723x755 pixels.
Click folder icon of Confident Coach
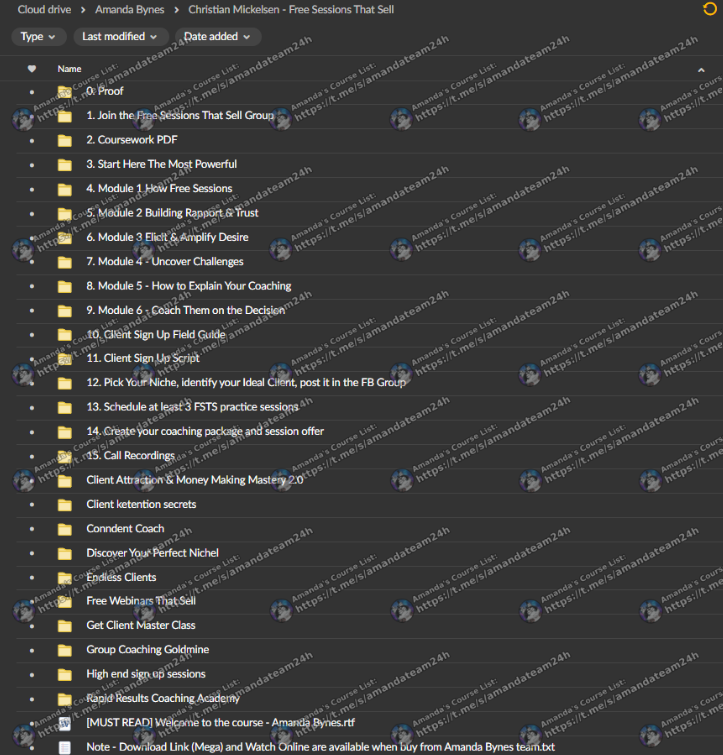click(65, 529)
